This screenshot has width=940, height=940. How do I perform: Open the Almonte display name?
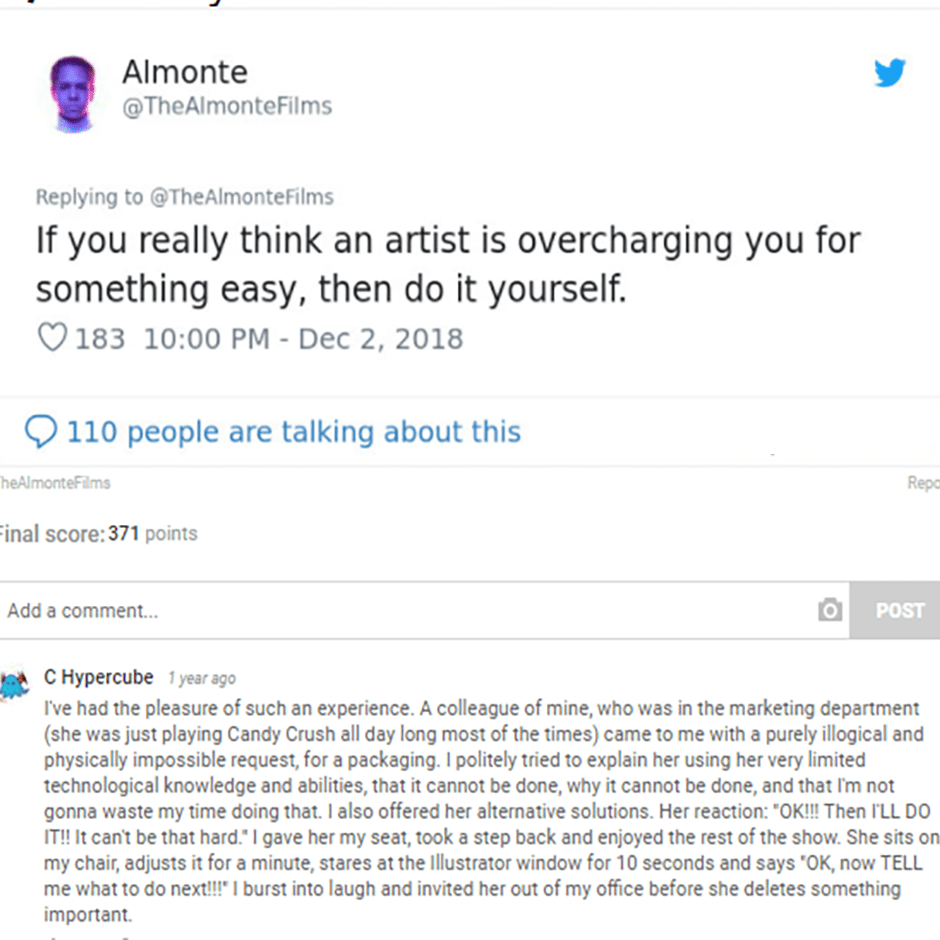coord(184,72)
